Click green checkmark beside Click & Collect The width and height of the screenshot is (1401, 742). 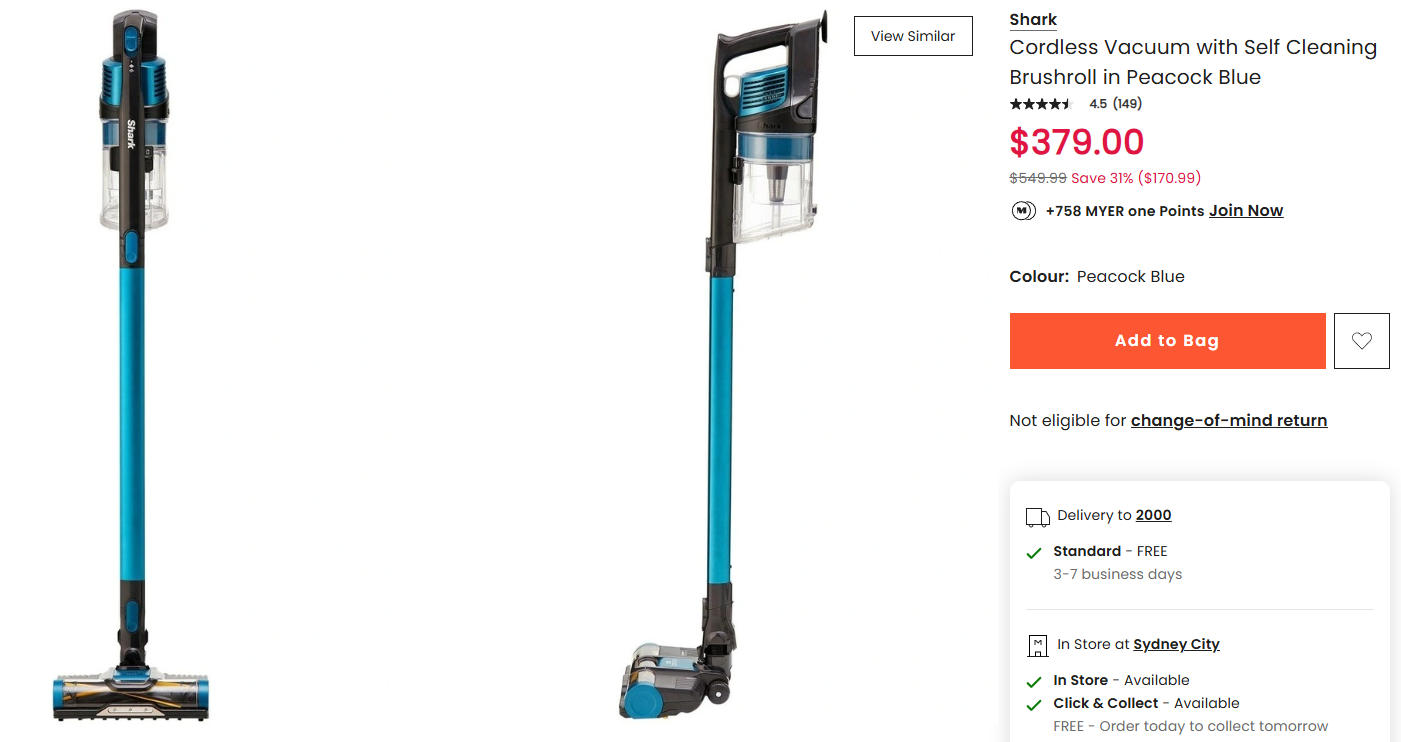coord(1034,705)
